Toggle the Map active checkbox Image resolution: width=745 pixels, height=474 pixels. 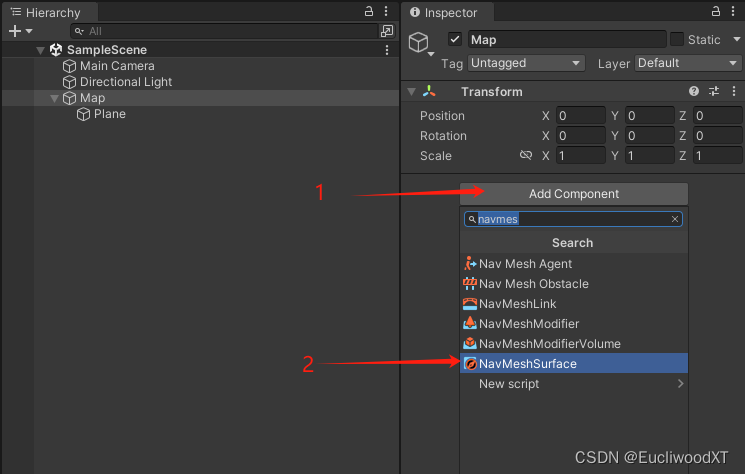[x=455, y=39]
